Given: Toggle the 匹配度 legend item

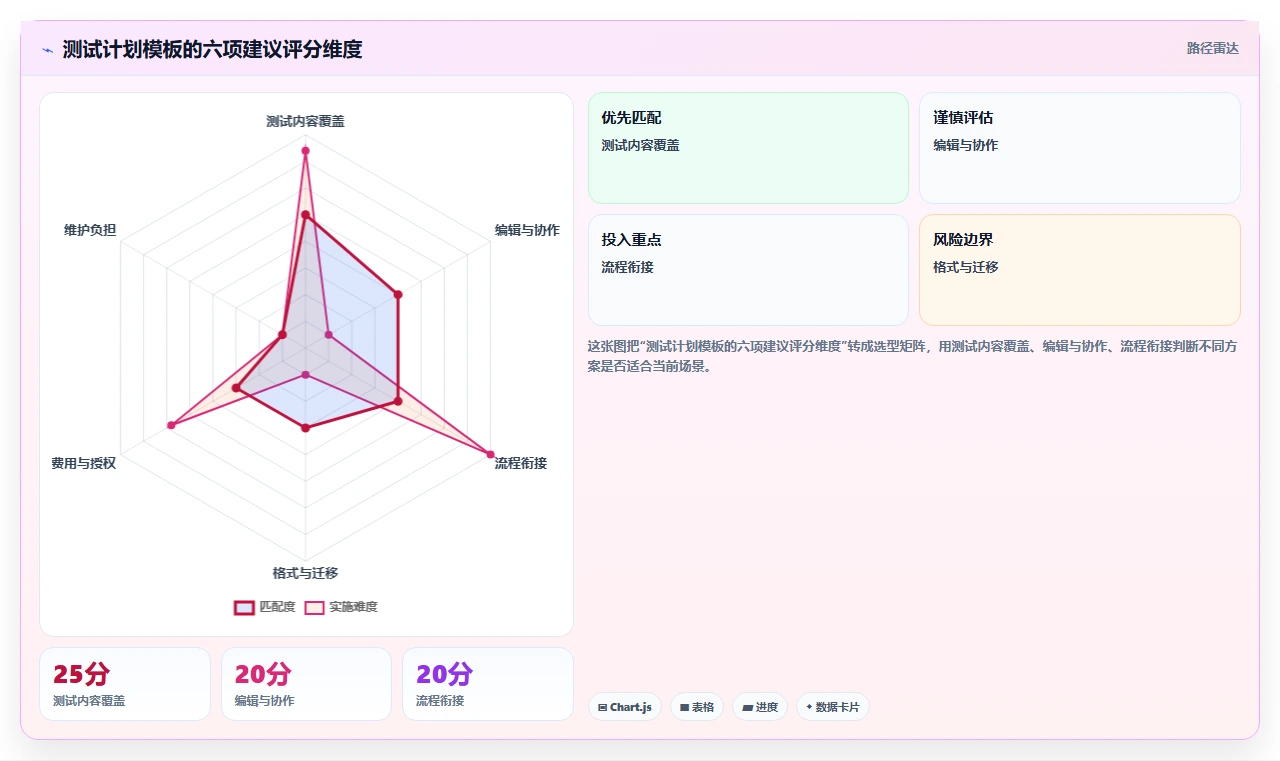Looking at the screenshot, I should pyautogui.click(x=265, y=607).
